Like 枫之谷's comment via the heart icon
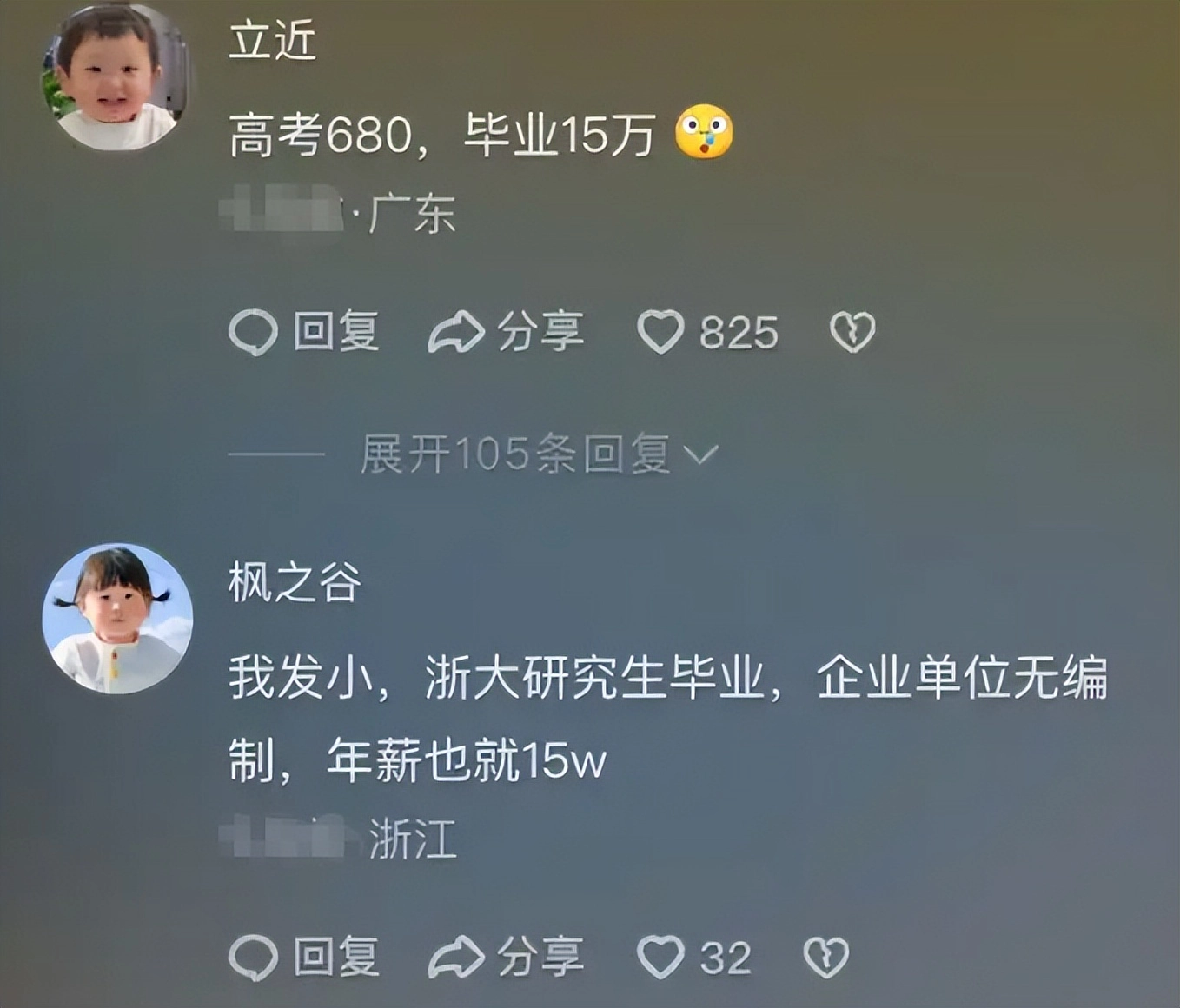1180x1008 pixels. (661, 958)
